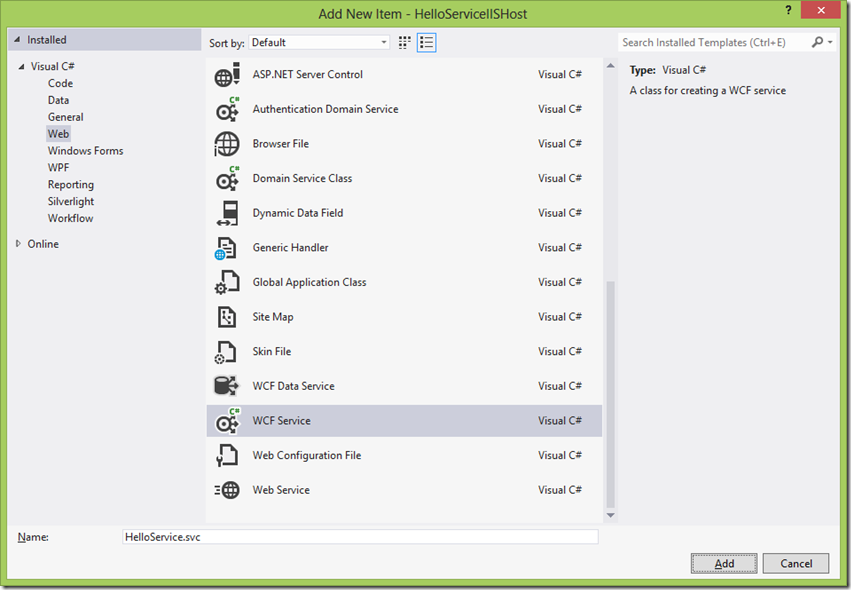Screen dimensions: 851x590
Task: Click the Domain Service Class icon
Action: pos(227,179)
